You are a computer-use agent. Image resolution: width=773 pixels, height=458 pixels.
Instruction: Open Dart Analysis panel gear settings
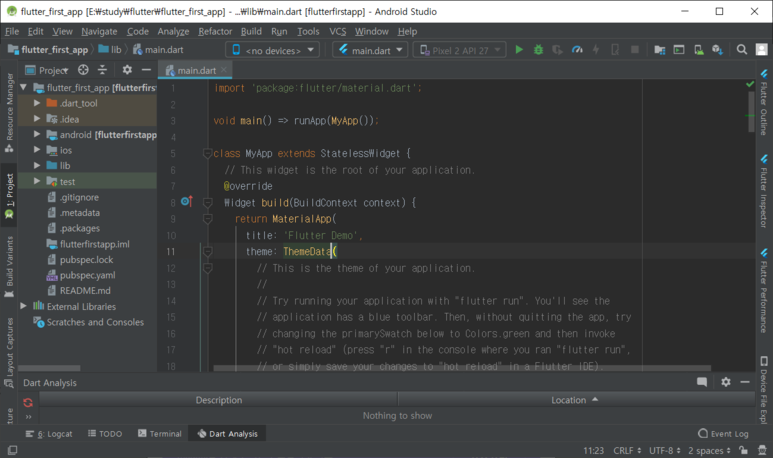point(726,382)
